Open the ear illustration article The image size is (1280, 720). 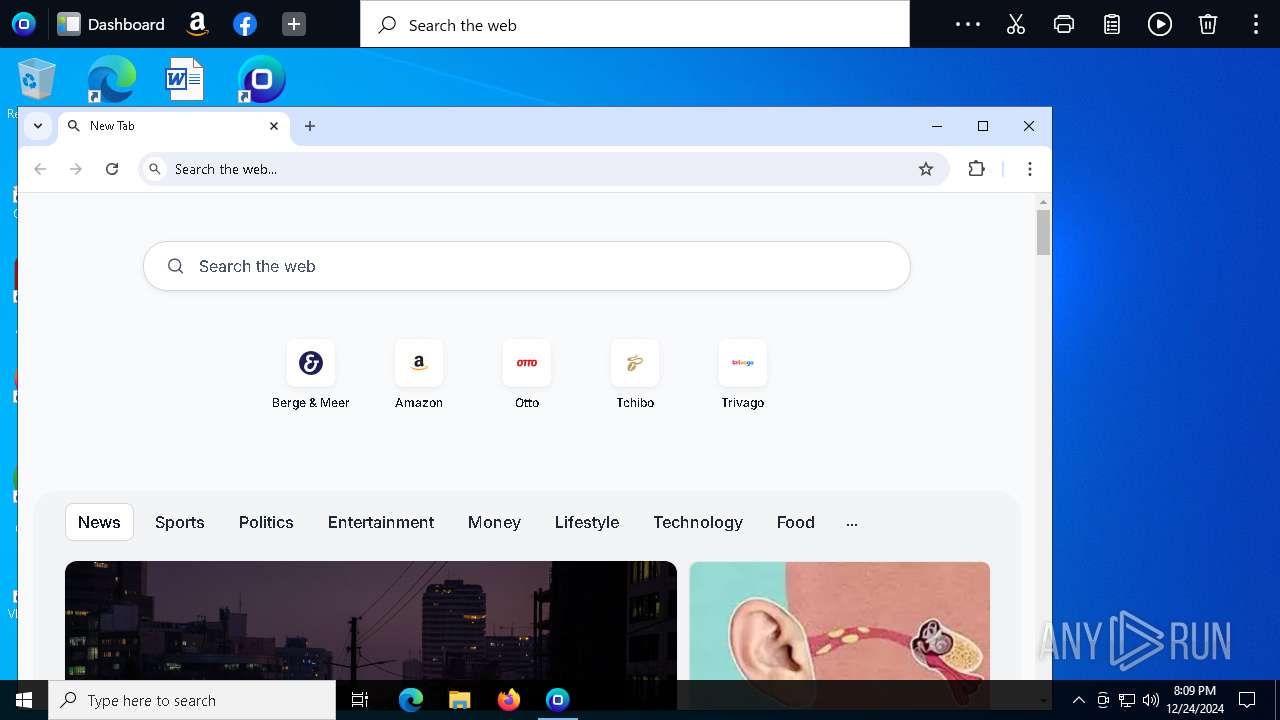pos(840,620)
